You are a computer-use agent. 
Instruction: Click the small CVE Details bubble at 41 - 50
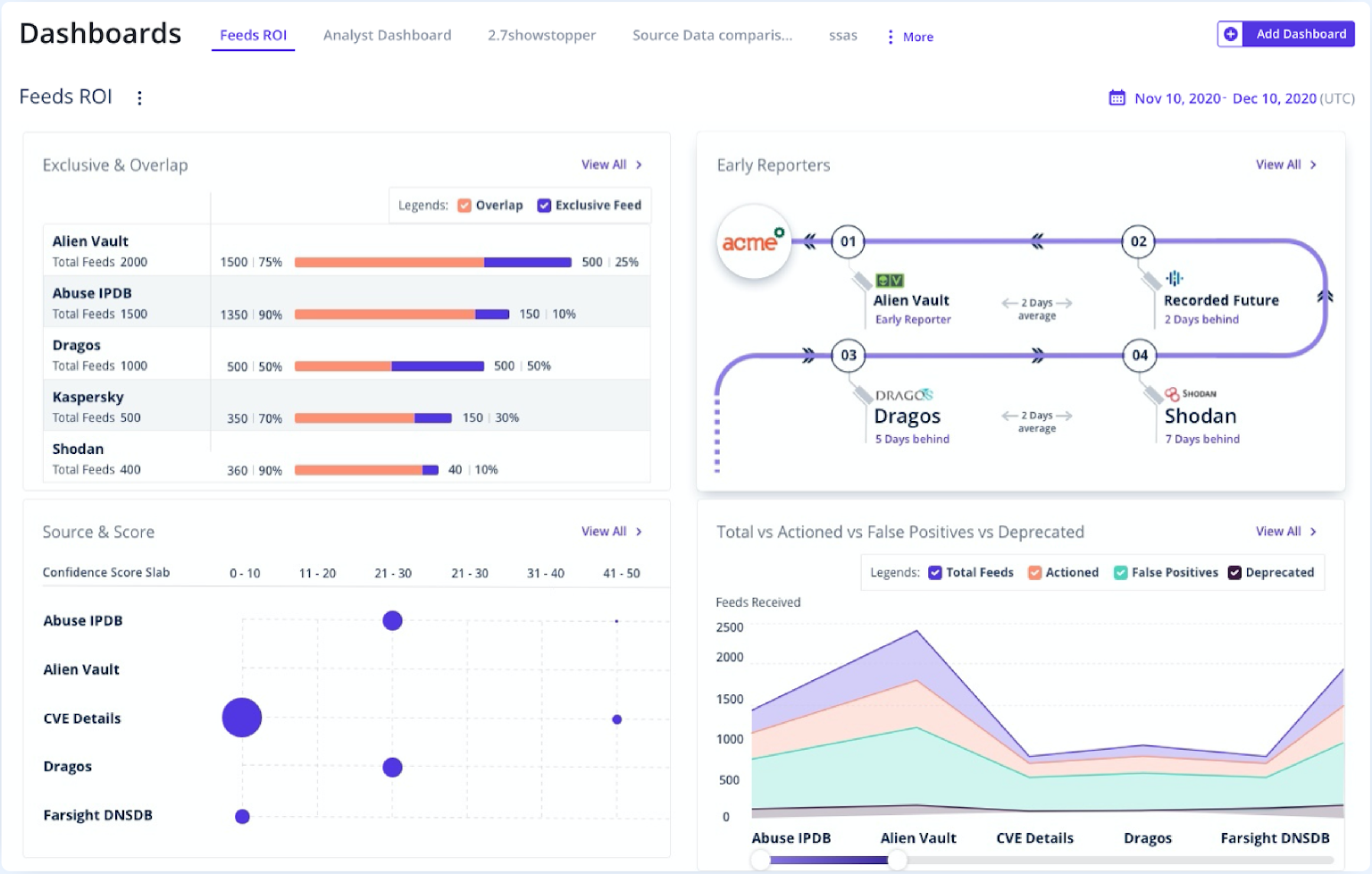pyautogui.click(x=616, y=719)
